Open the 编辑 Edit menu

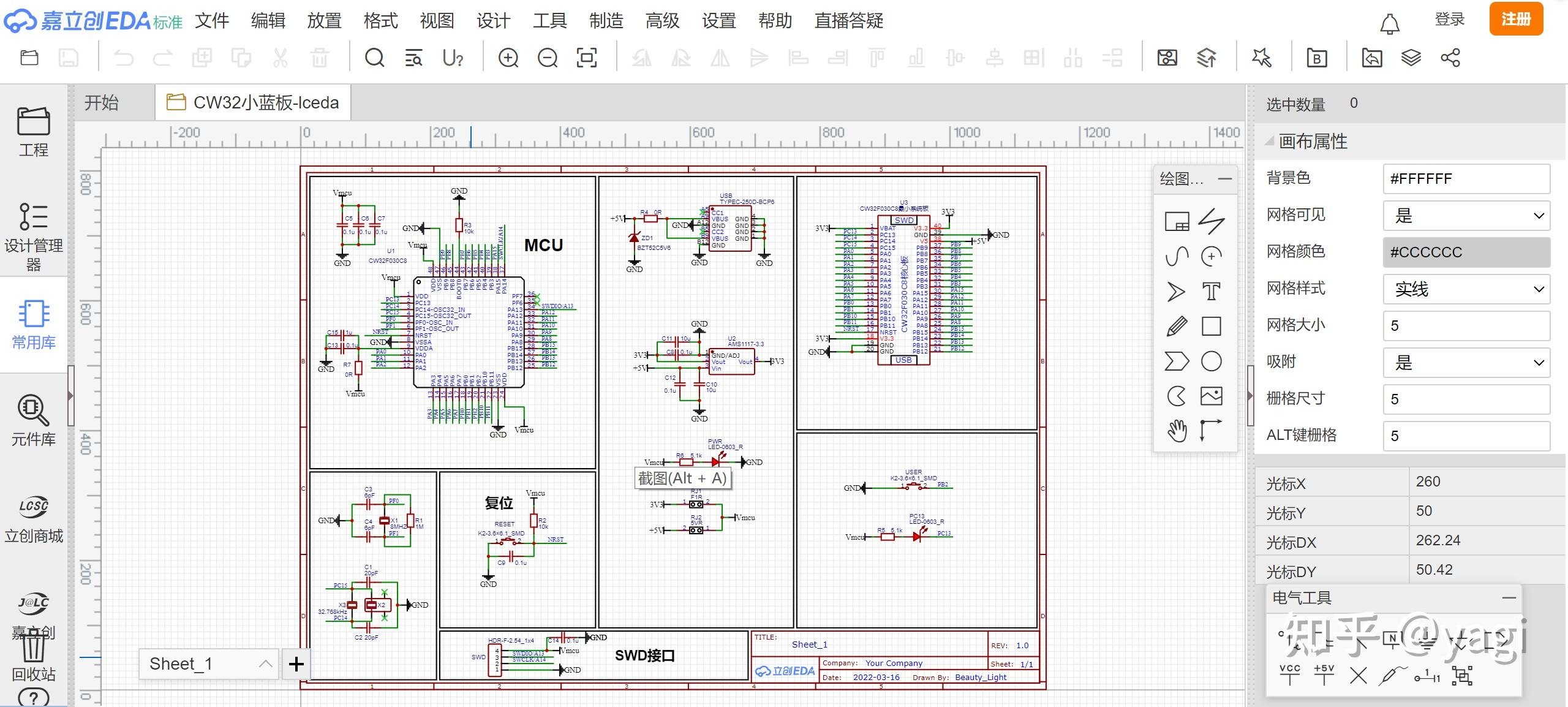tap(268, 21)
